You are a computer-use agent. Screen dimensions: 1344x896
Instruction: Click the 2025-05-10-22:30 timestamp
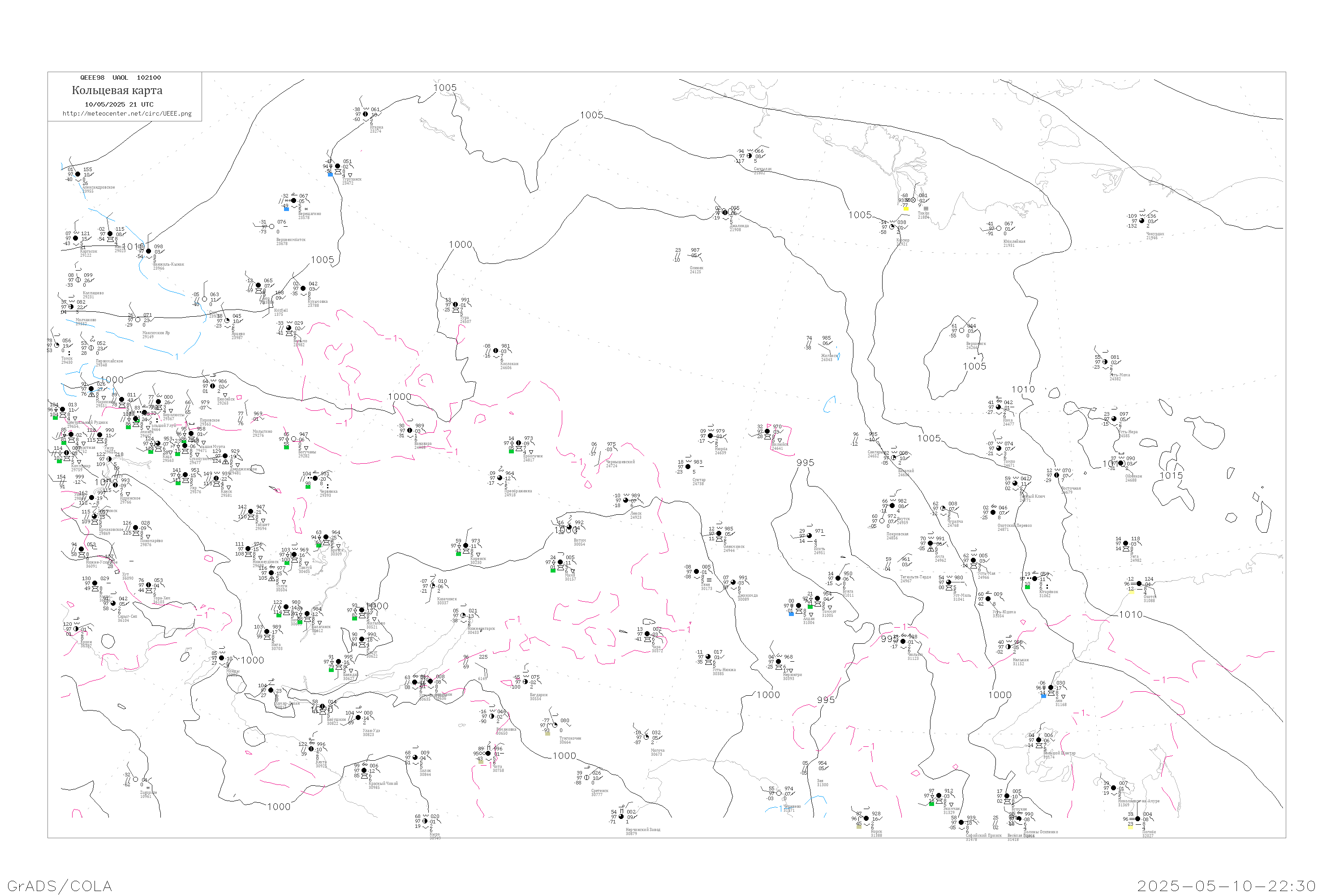pyautogui.click(x=1226, y=886)
